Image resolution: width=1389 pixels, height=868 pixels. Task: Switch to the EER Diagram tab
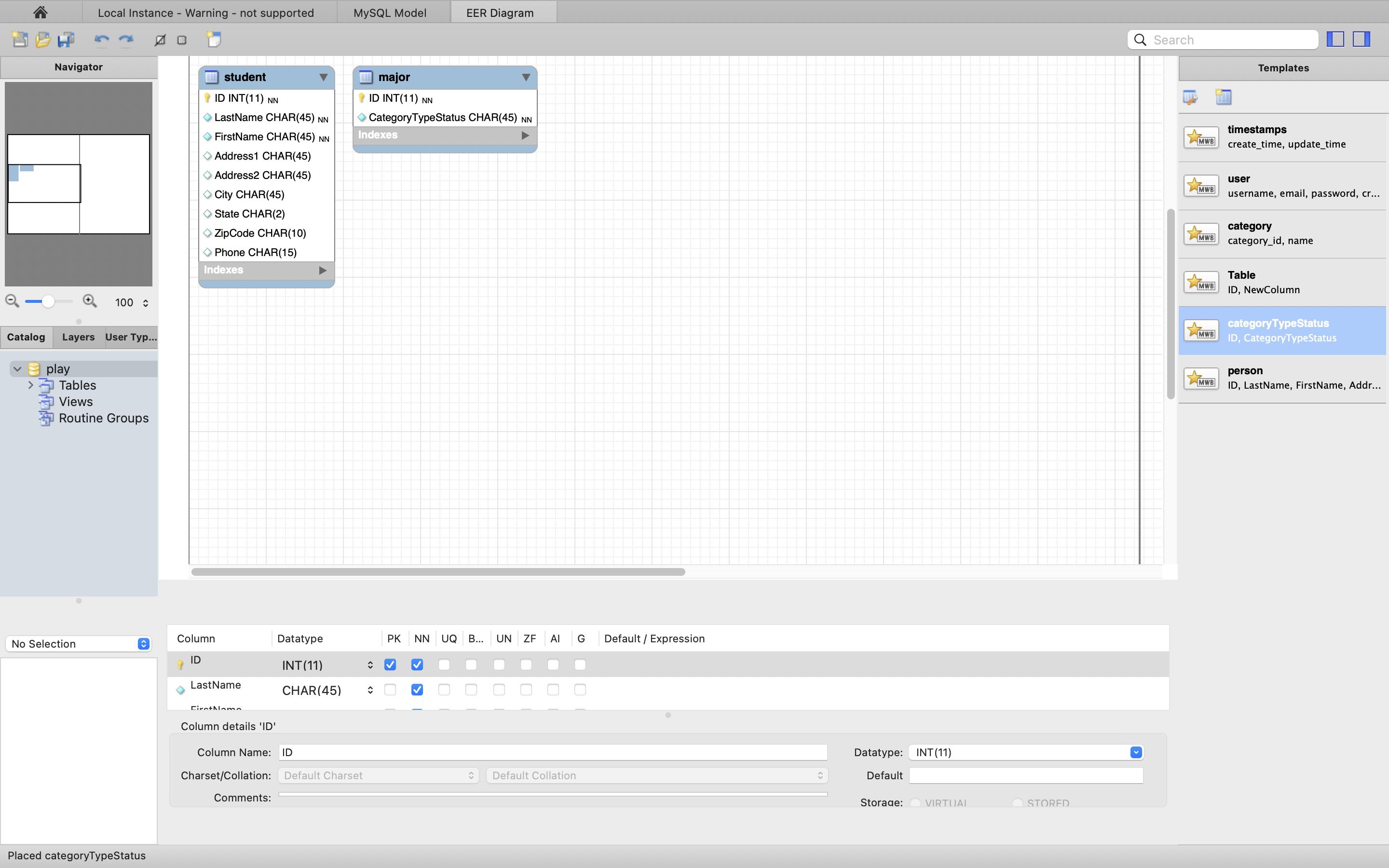click(499, 12)
